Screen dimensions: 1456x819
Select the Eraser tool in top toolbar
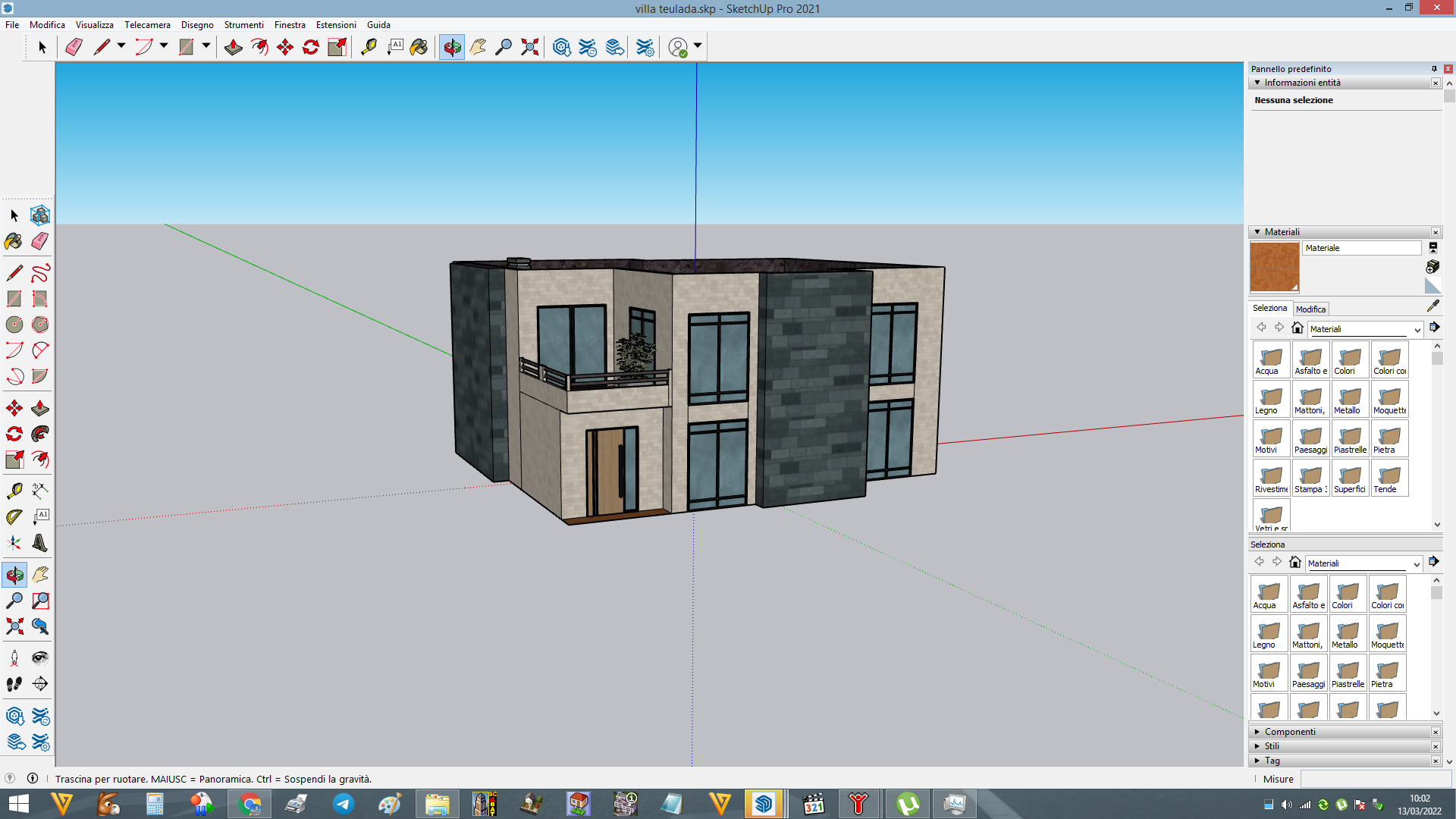tap(74, 47)
